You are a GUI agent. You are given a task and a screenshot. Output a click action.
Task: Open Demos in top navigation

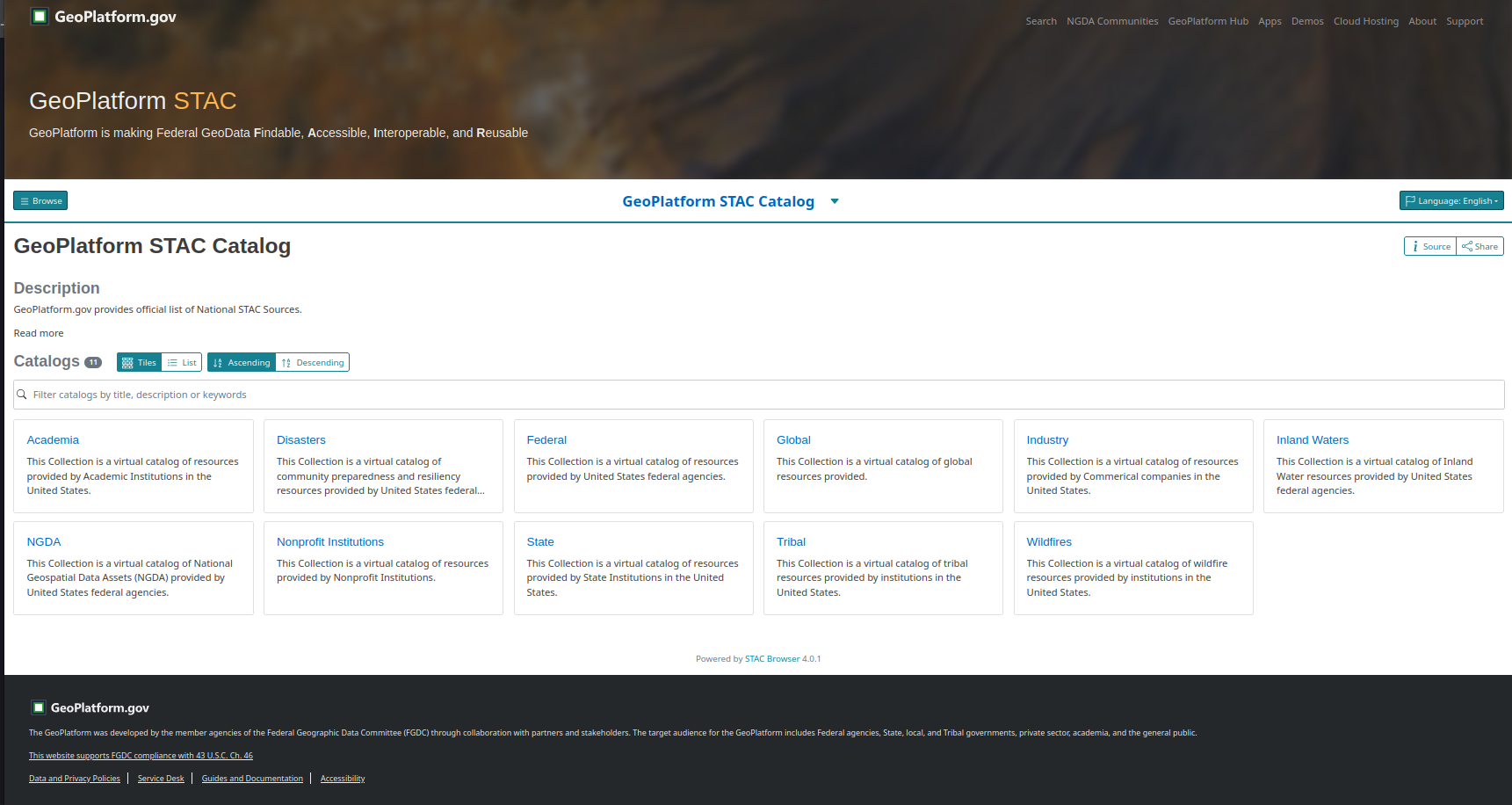(x=1307, y=21)
